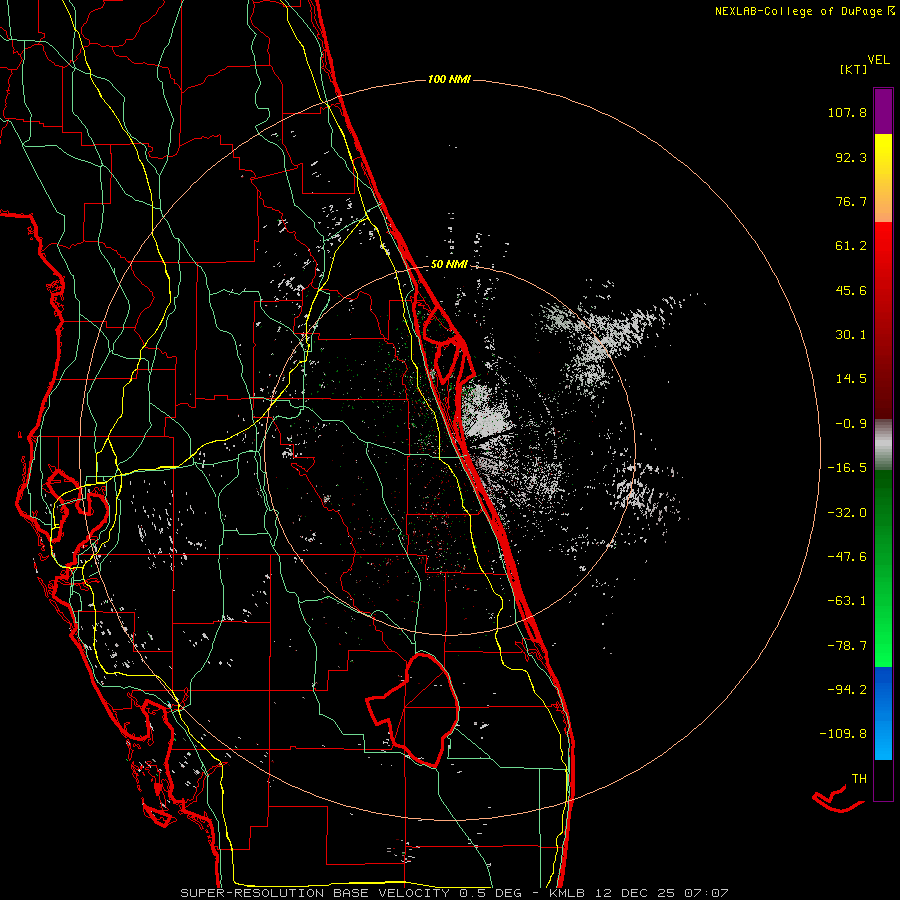Select the -94.2 legend value
Image resolution: width=900 pixels, height=900 pixels.
click(x=847, y=689)
